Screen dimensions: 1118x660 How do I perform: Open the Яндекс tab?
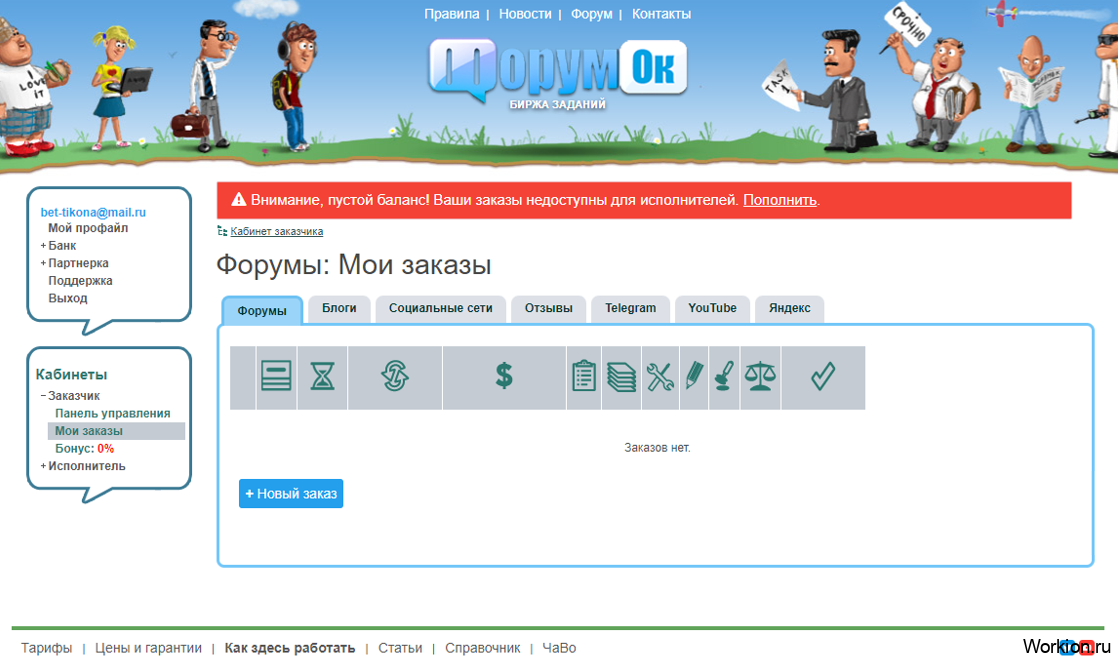(x=789, y=308)
